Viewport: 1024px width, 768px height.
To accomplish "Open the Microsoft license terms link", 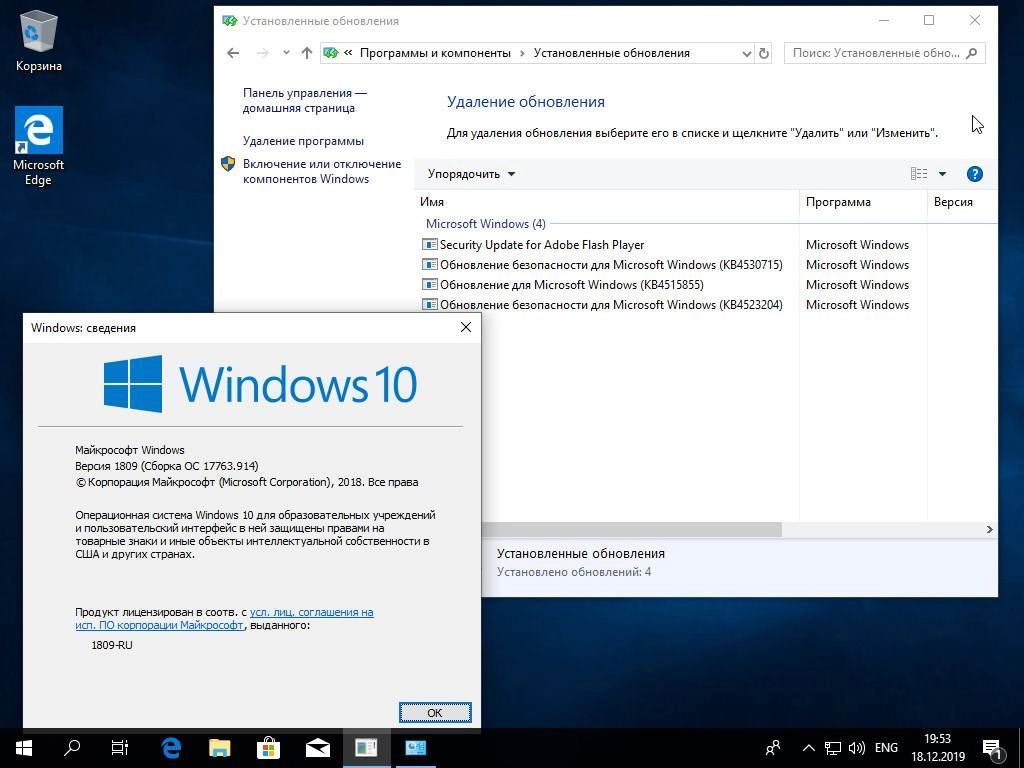I will (225, 618).
